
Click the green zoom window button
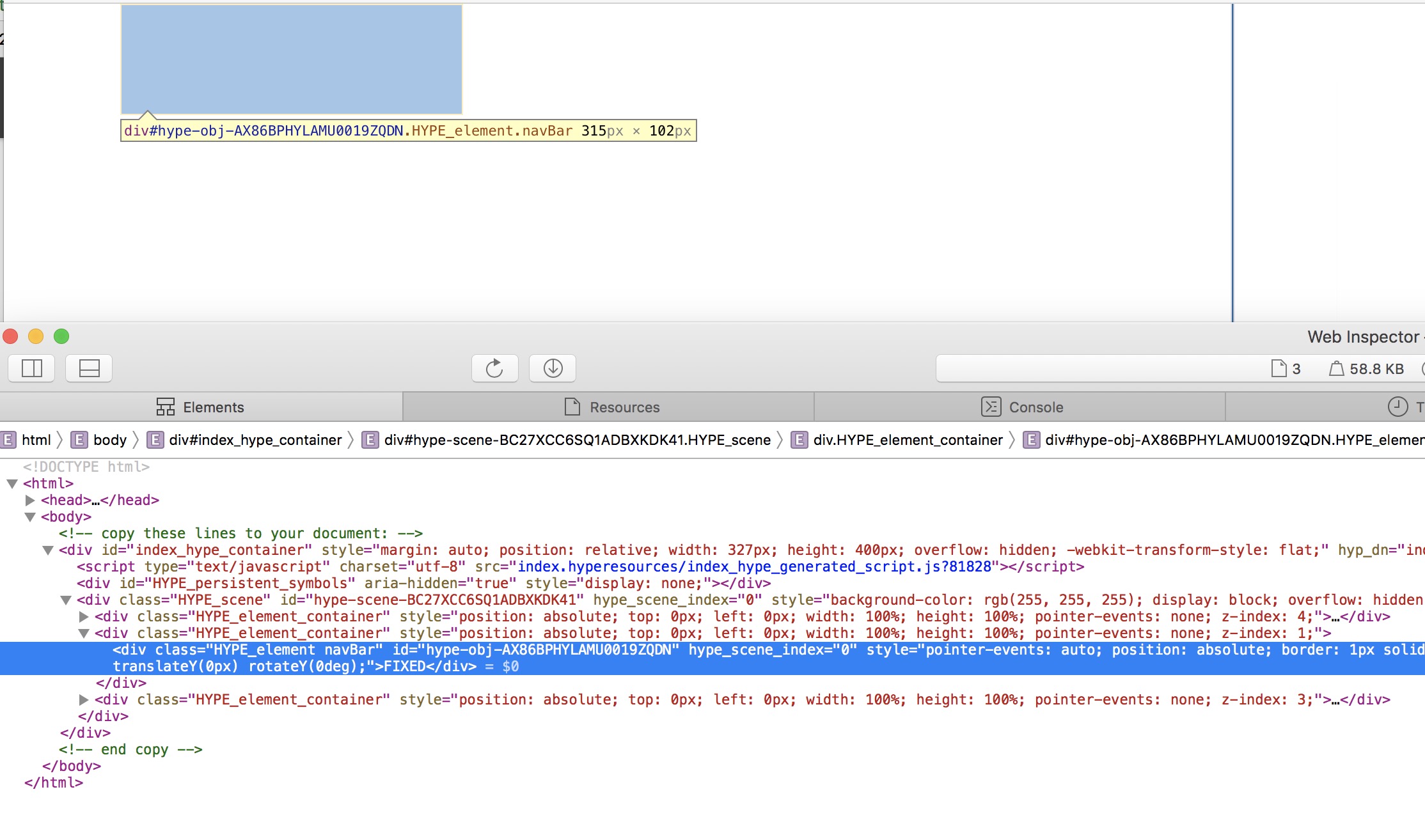(61, 336)
